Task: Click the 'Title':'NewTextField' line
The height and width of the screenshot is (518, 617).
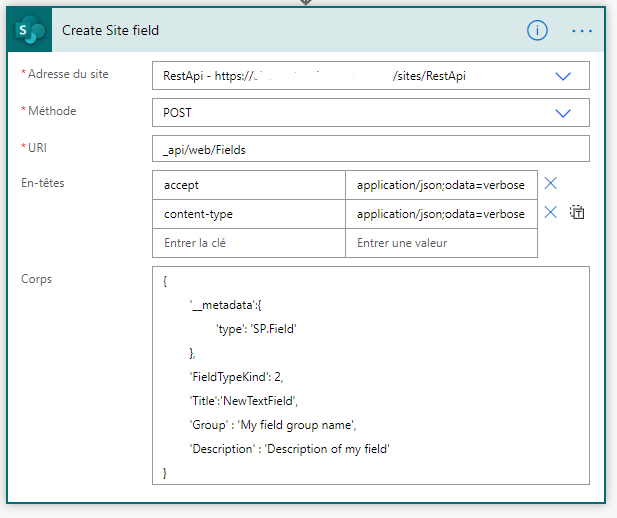Action: [x=244, y=401]
